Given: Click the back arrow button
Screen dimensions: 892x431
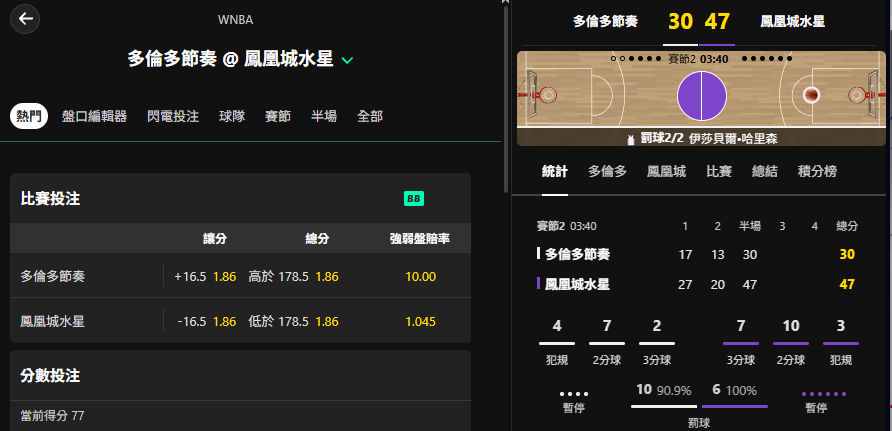Looking at the screenshot, I should pyautogui.click(x=25, y=19).
